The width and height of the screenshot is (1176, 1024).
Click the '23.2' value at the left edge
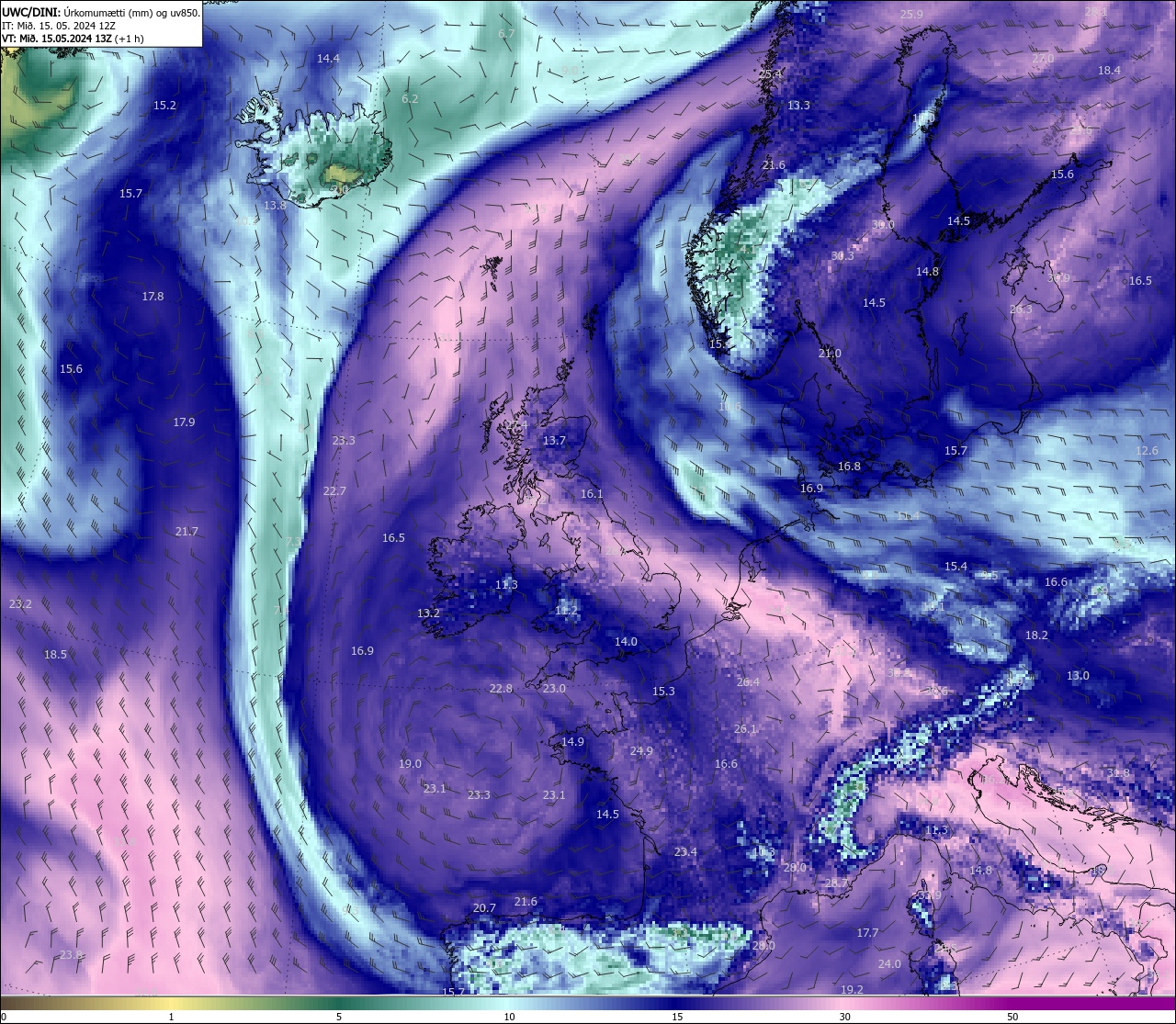[x=20, y=603]
